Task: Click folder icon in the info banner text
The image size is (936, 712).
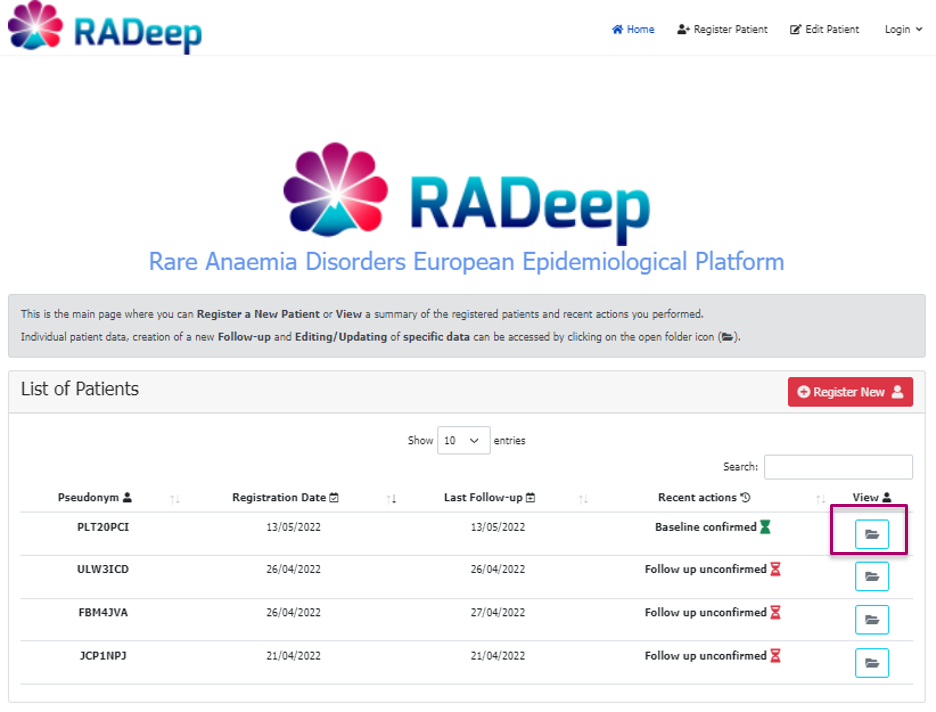Action: [727, 337]
